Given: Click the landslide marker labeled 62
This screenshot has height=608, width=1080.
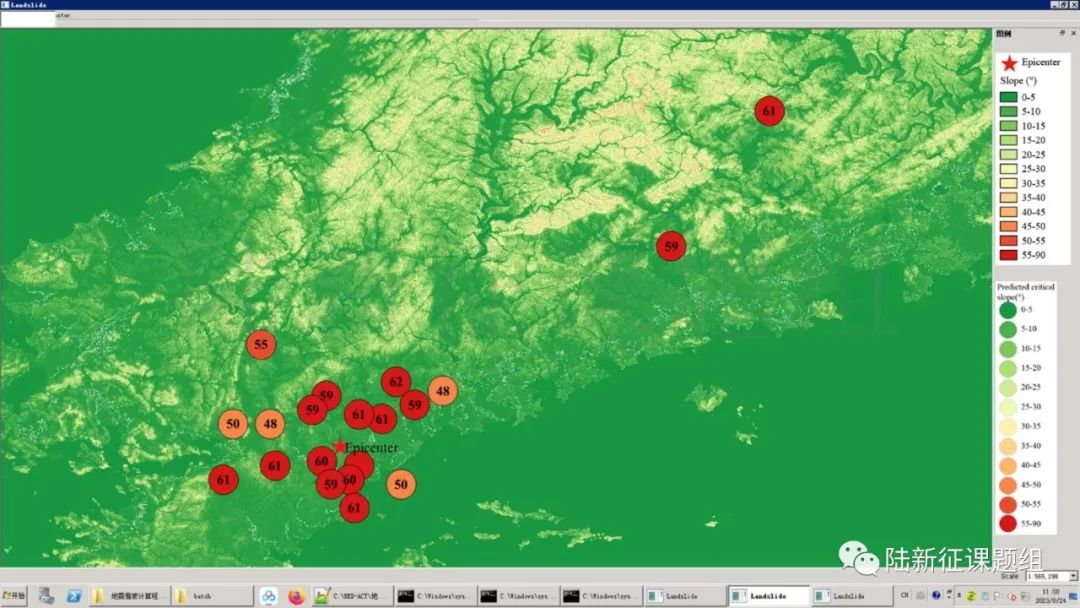Looking at the screenshot, I should pyautogui.click(x=396, y=381).
